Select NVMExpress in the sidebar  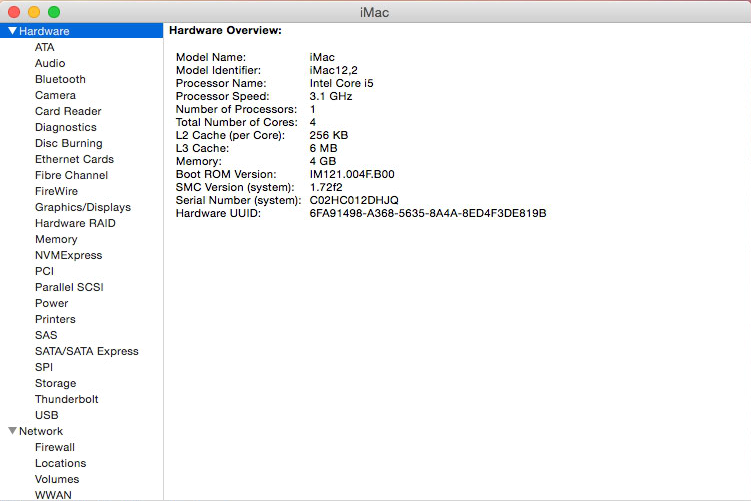[68, 255]
